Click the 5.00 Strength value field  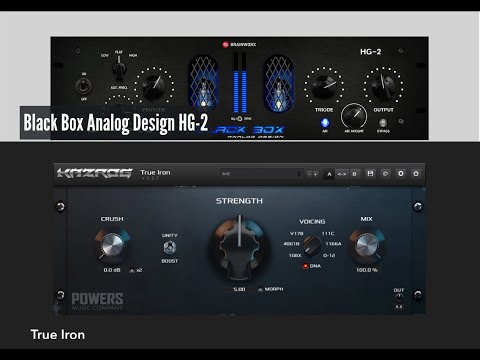pyautogui.click(x=239, y=289)
